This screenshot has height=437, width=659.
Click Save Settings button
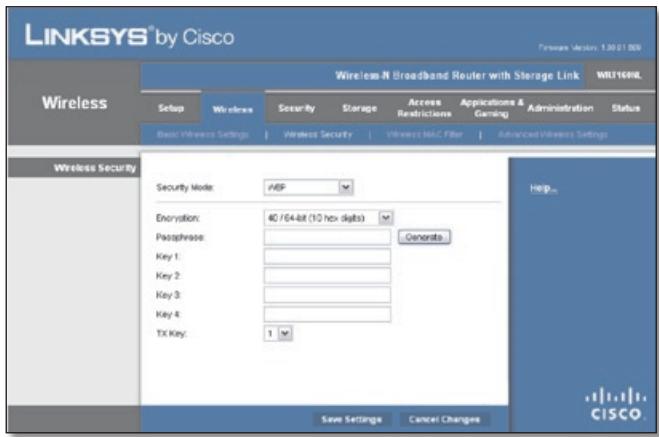click(348, 418)
